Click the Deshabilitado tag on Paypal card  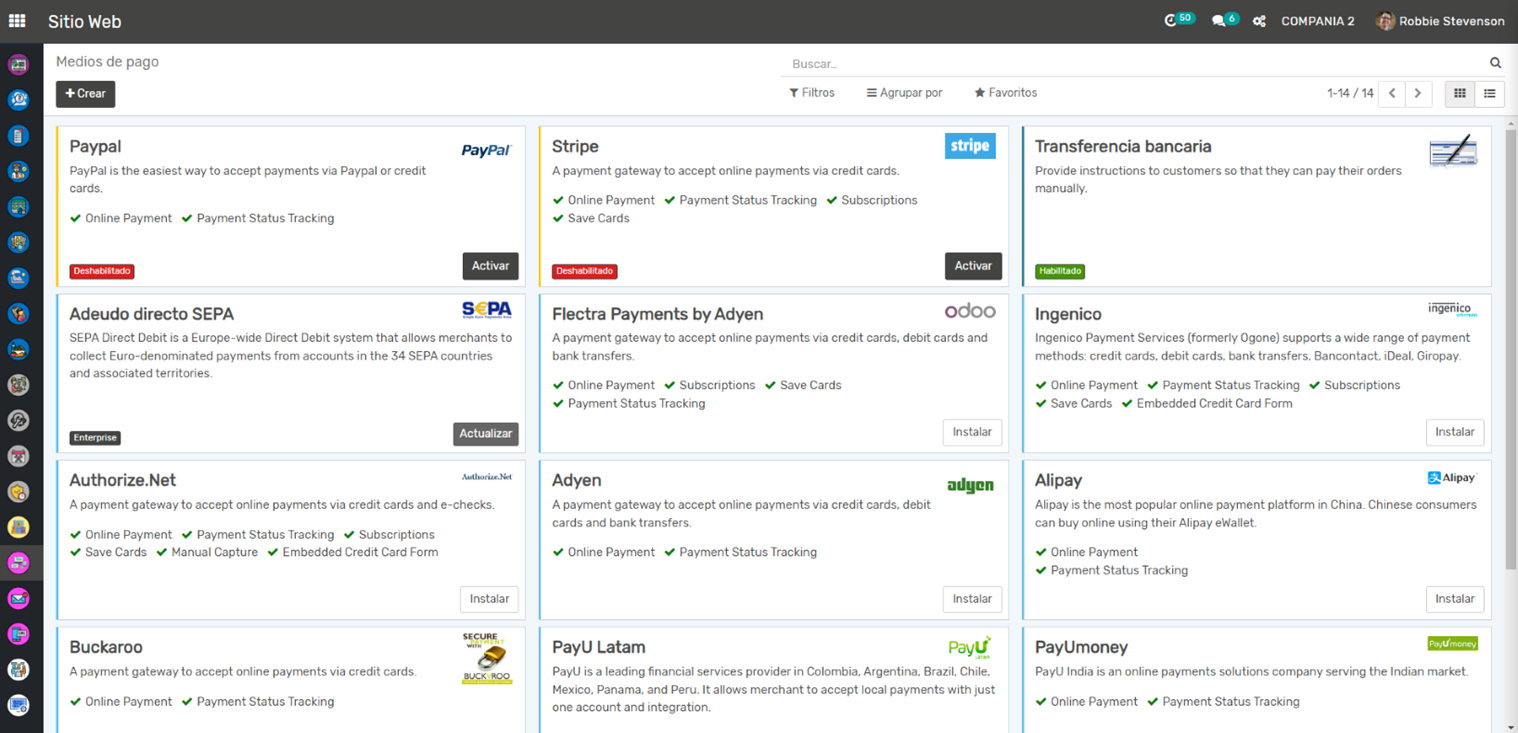click(x=102, y=271)
